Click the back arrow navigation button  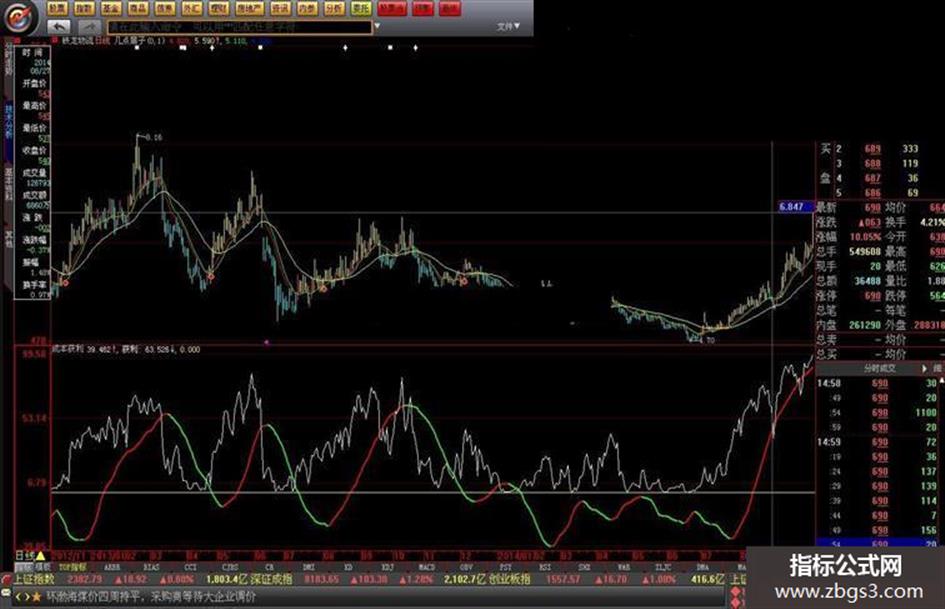tap(58, 27)
